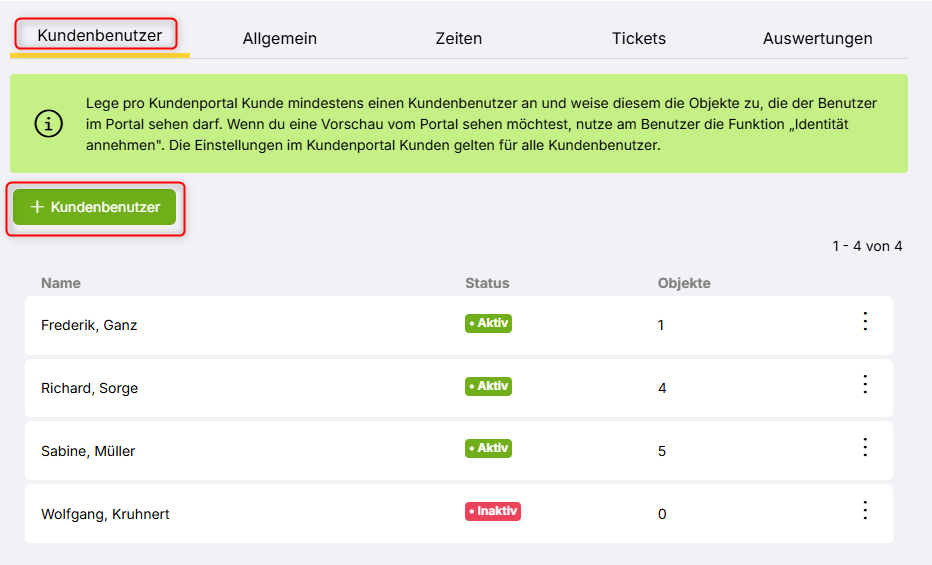
Task: Open three-dot menu for Richard, Sorge
Action: [x=865, y=385]
